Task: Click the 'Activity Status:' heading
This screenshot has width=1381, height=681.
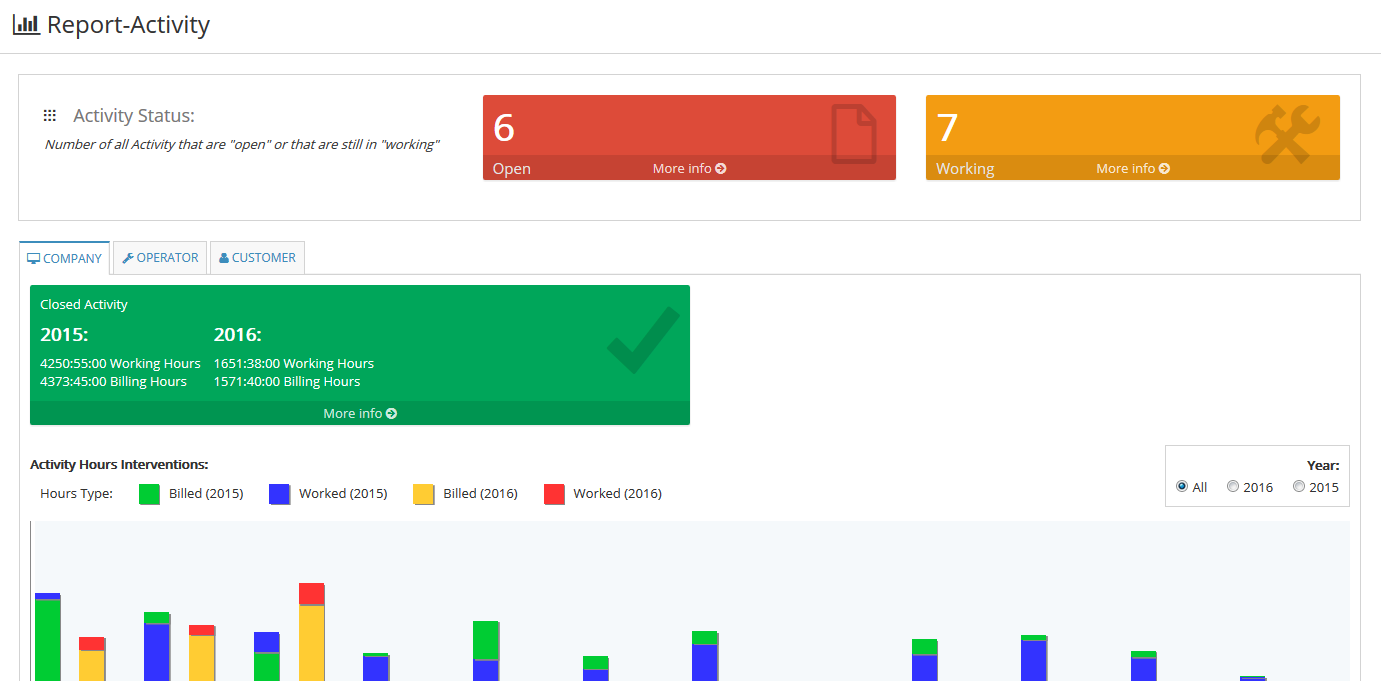Action: pyautogui.click(x=134, y=116)
